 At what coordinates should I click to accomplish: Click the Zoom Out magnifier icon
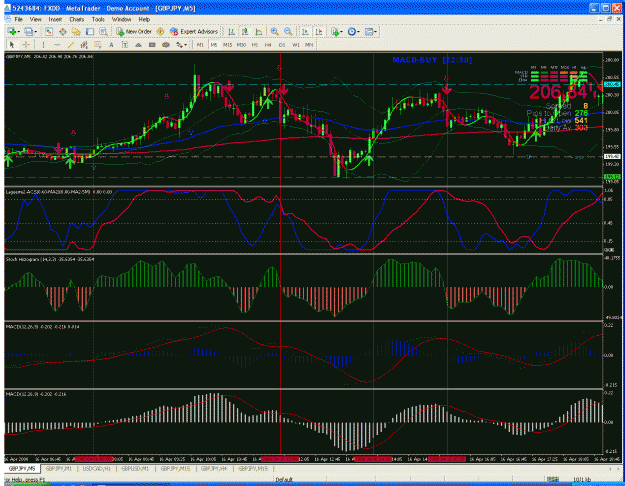tap(288, 32)
